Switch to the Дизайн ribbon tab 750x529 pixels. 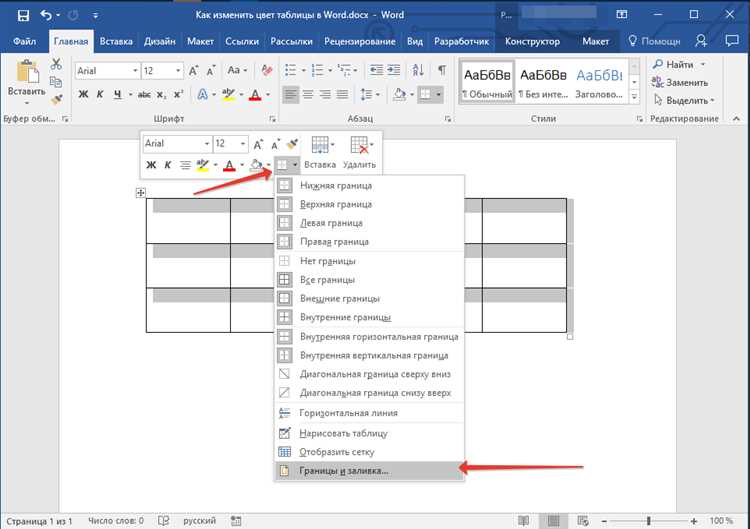[160, 42]
